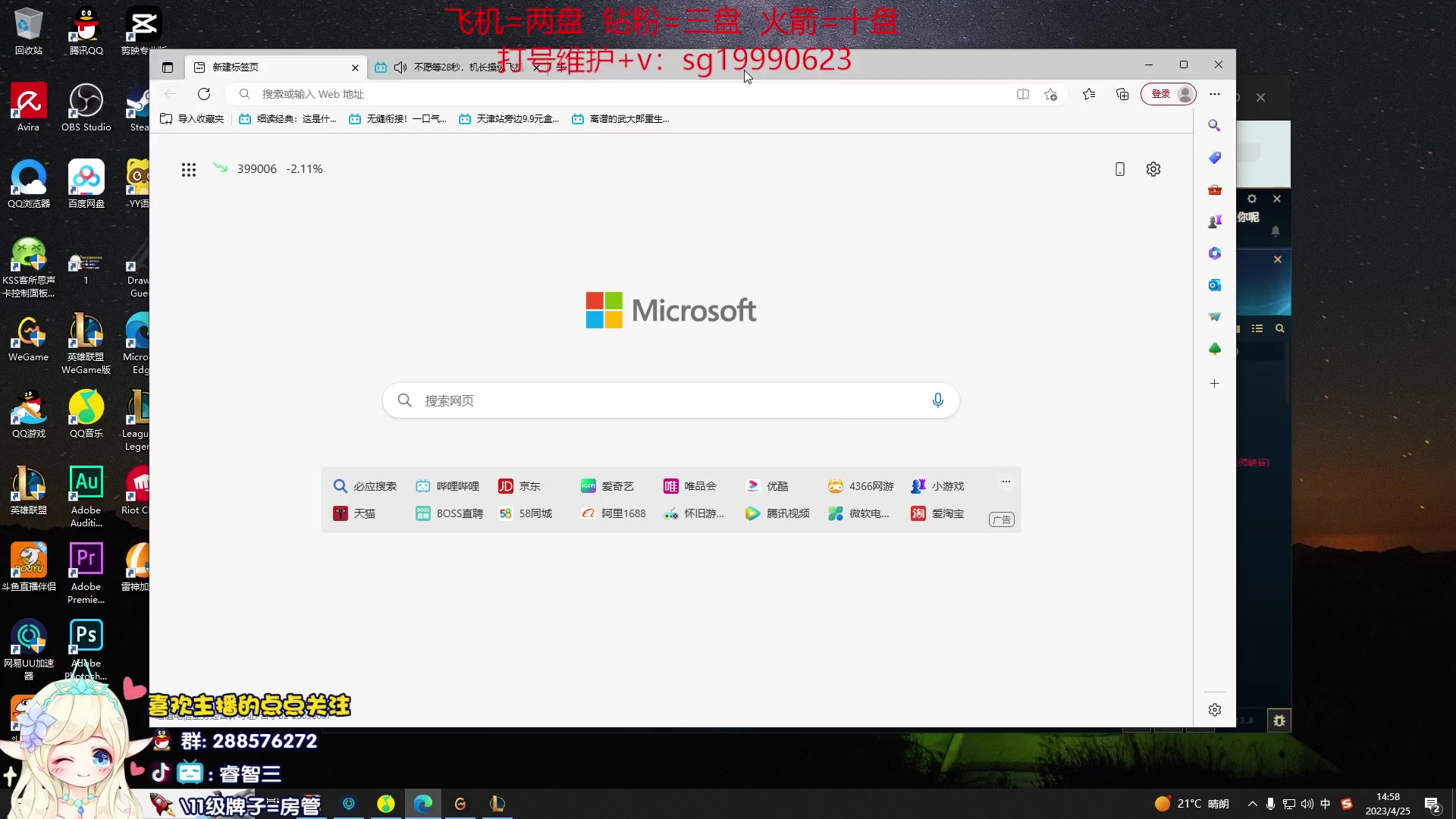Open the apps grid launcher

tap(189, 170)
